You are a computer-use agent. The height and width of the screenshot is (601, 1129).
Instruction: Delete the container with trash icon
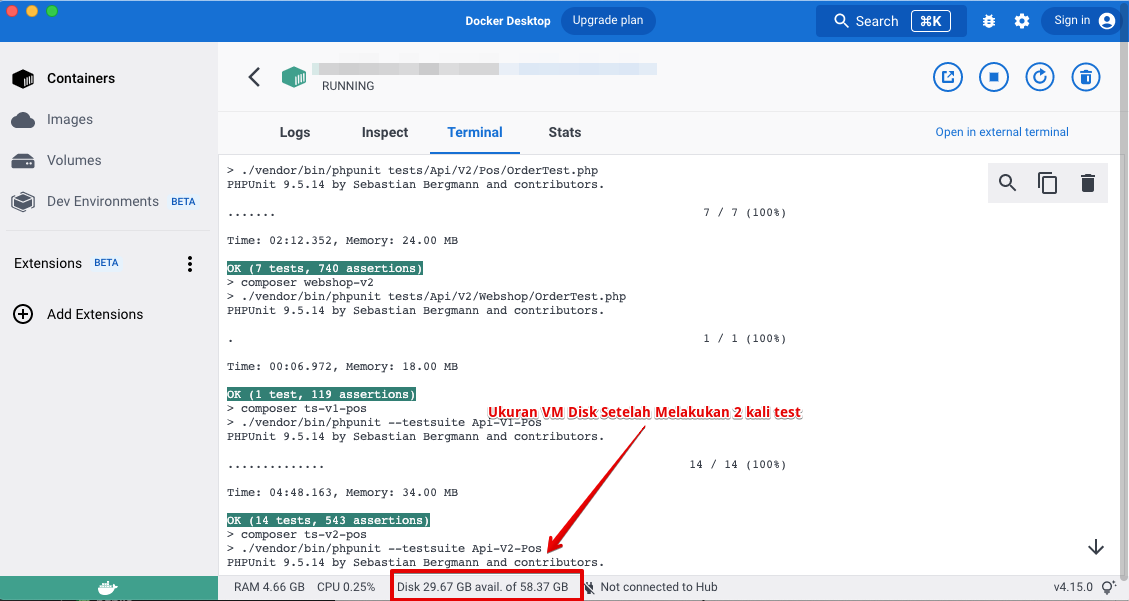coord(1086,77)
